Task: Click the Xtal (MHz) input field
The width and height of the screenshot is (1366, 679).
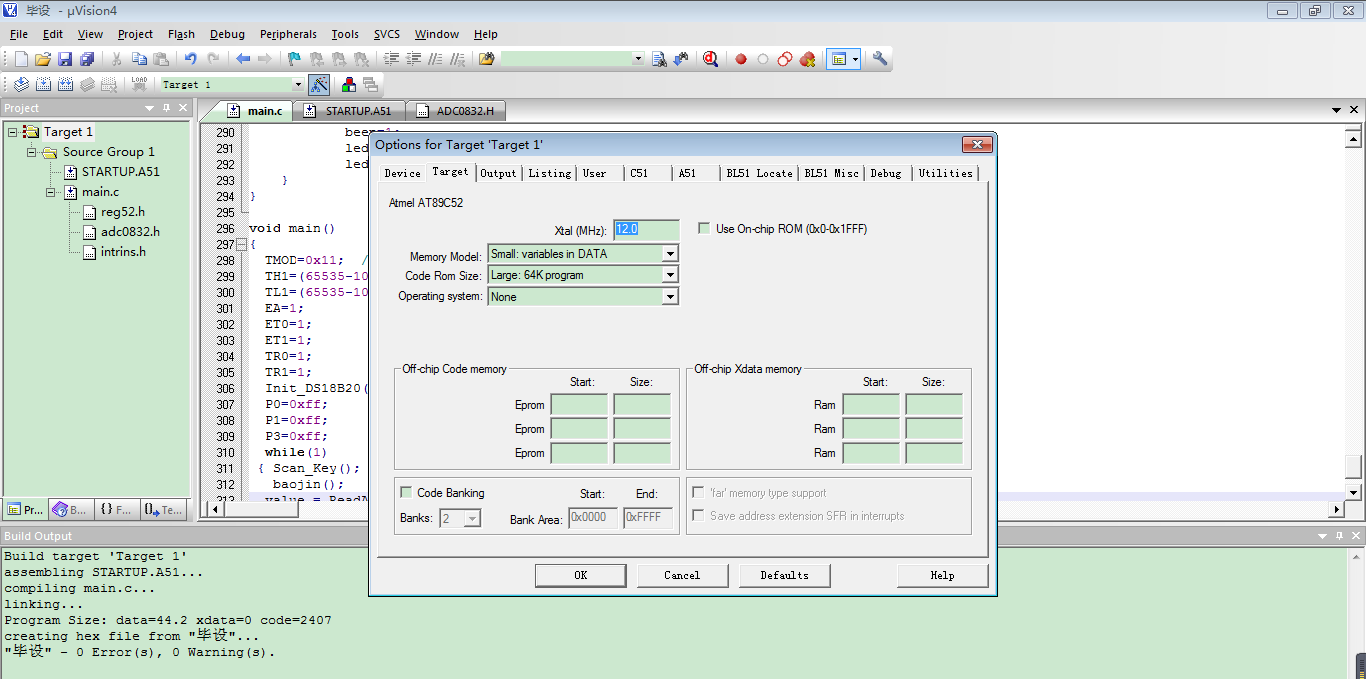Action: (x=646, y=229)
